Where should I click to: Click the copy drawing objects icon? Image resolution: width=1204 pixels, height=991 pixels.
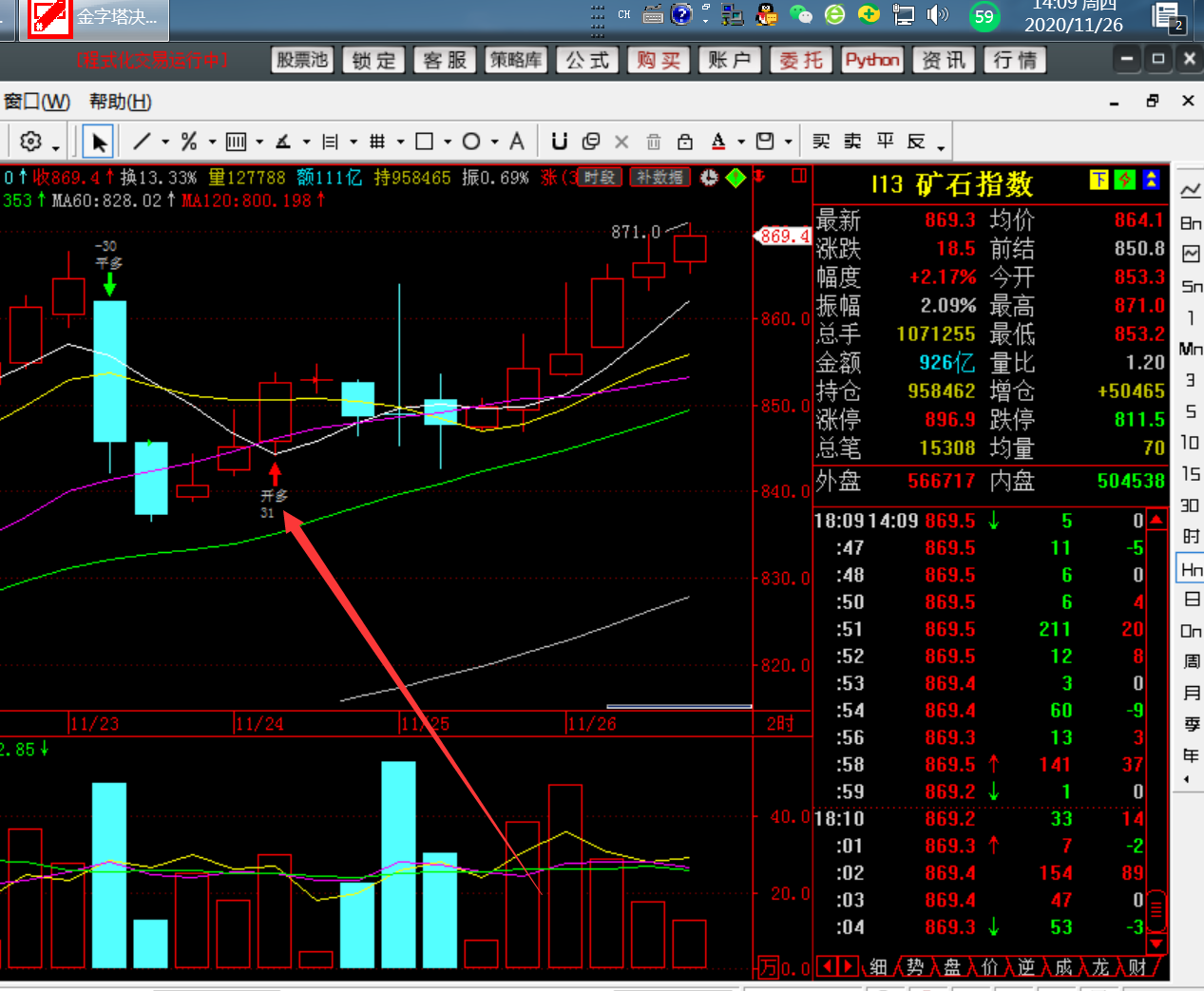click(591, 142)
